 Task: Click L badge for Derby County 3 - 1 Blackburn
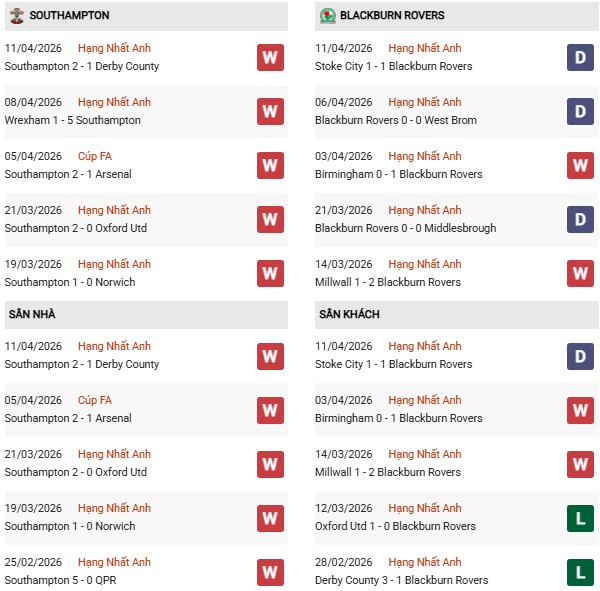tap(580, 571)
